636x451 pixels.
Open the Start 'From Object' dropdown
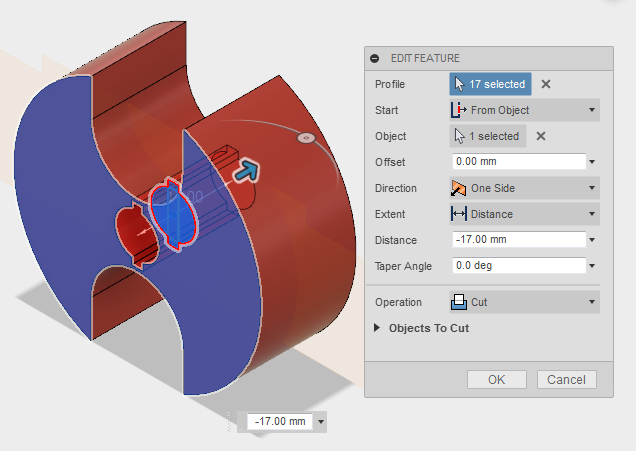click(524, 110)
